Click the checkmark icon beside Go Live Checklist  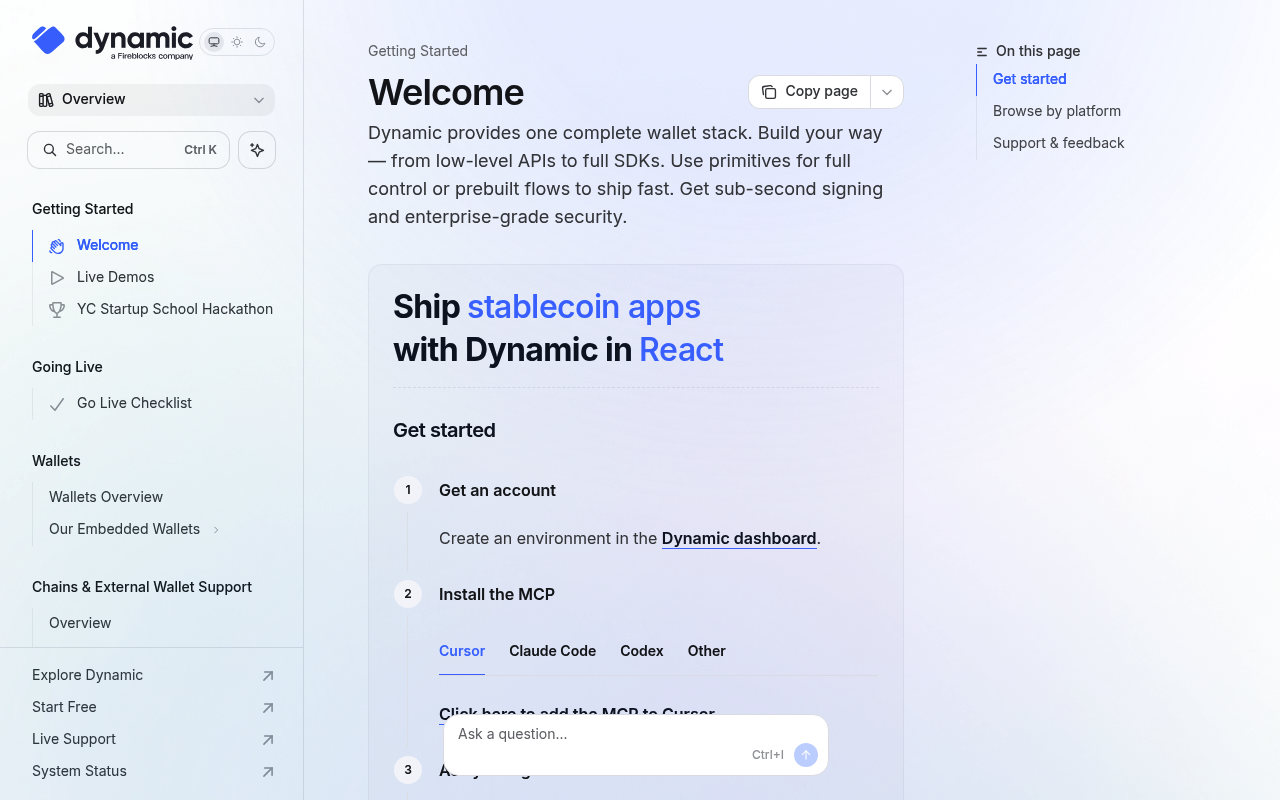click(x=57, y=404)
